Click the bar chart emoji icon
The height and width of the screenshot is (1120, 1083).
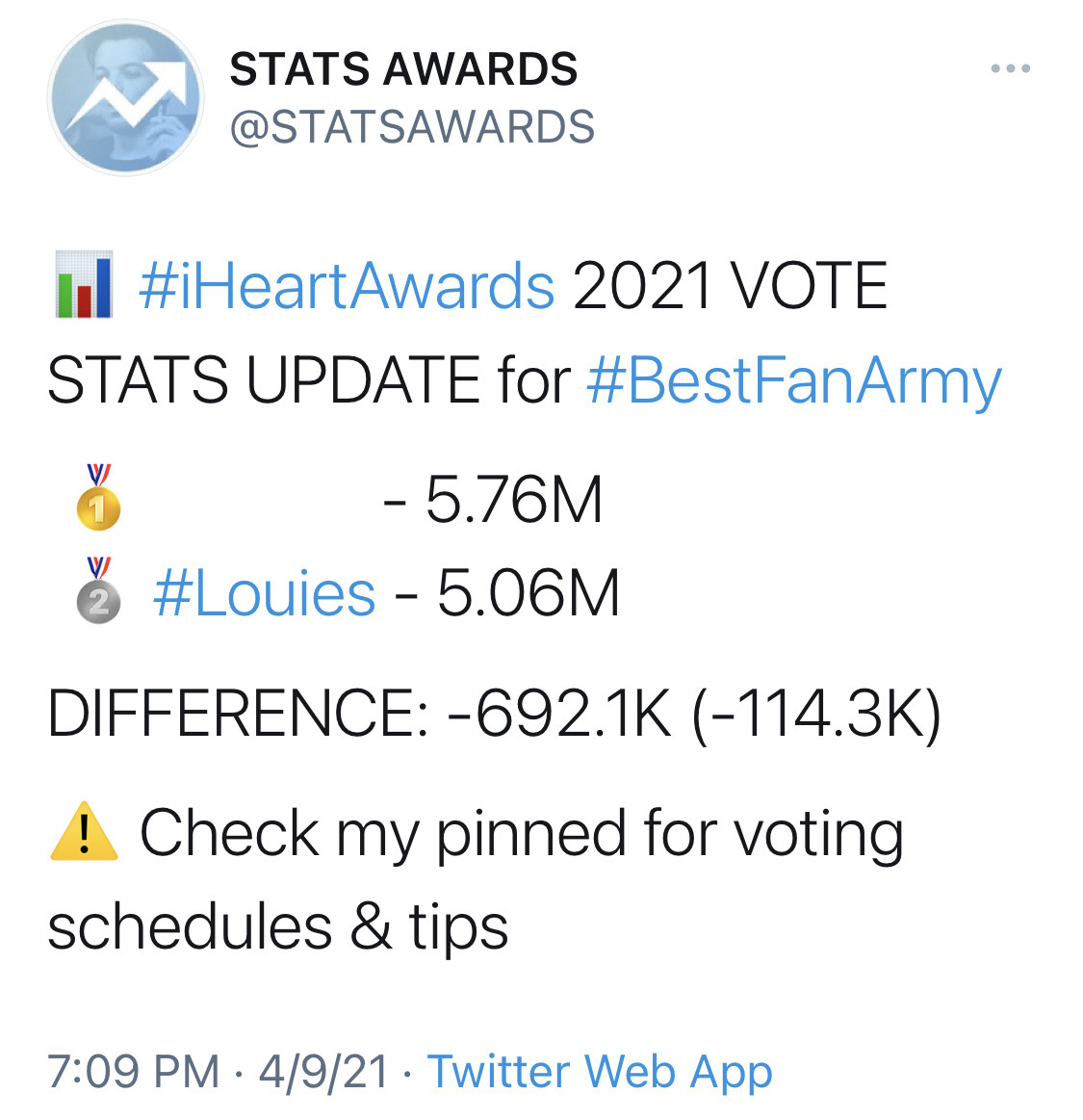tap(85, 284)
